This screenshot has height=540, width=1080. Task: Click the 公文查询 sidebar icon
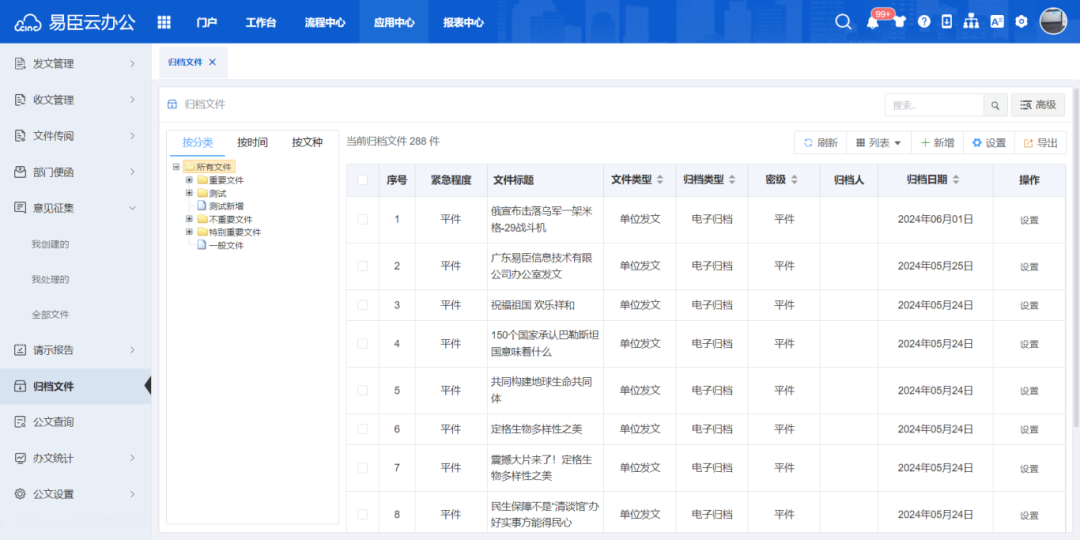coord(20,422)
